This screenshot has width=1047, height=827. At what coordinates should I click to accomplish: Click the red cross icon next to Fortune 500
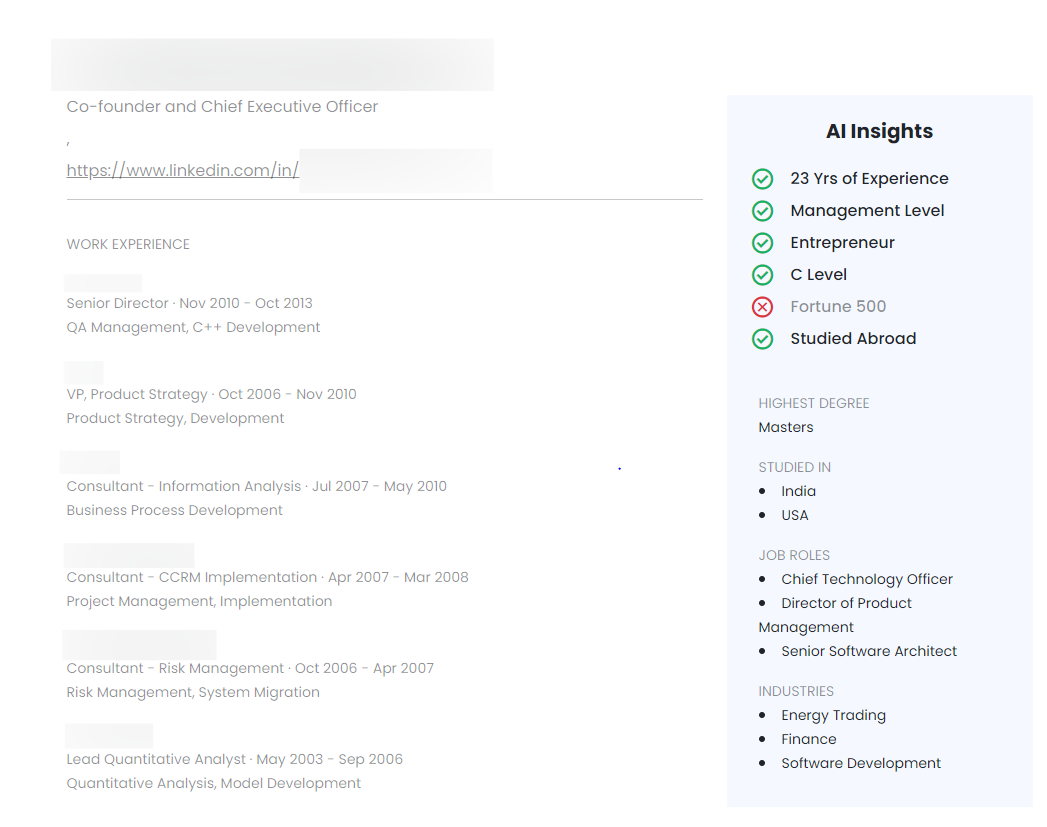click(762, 307)
